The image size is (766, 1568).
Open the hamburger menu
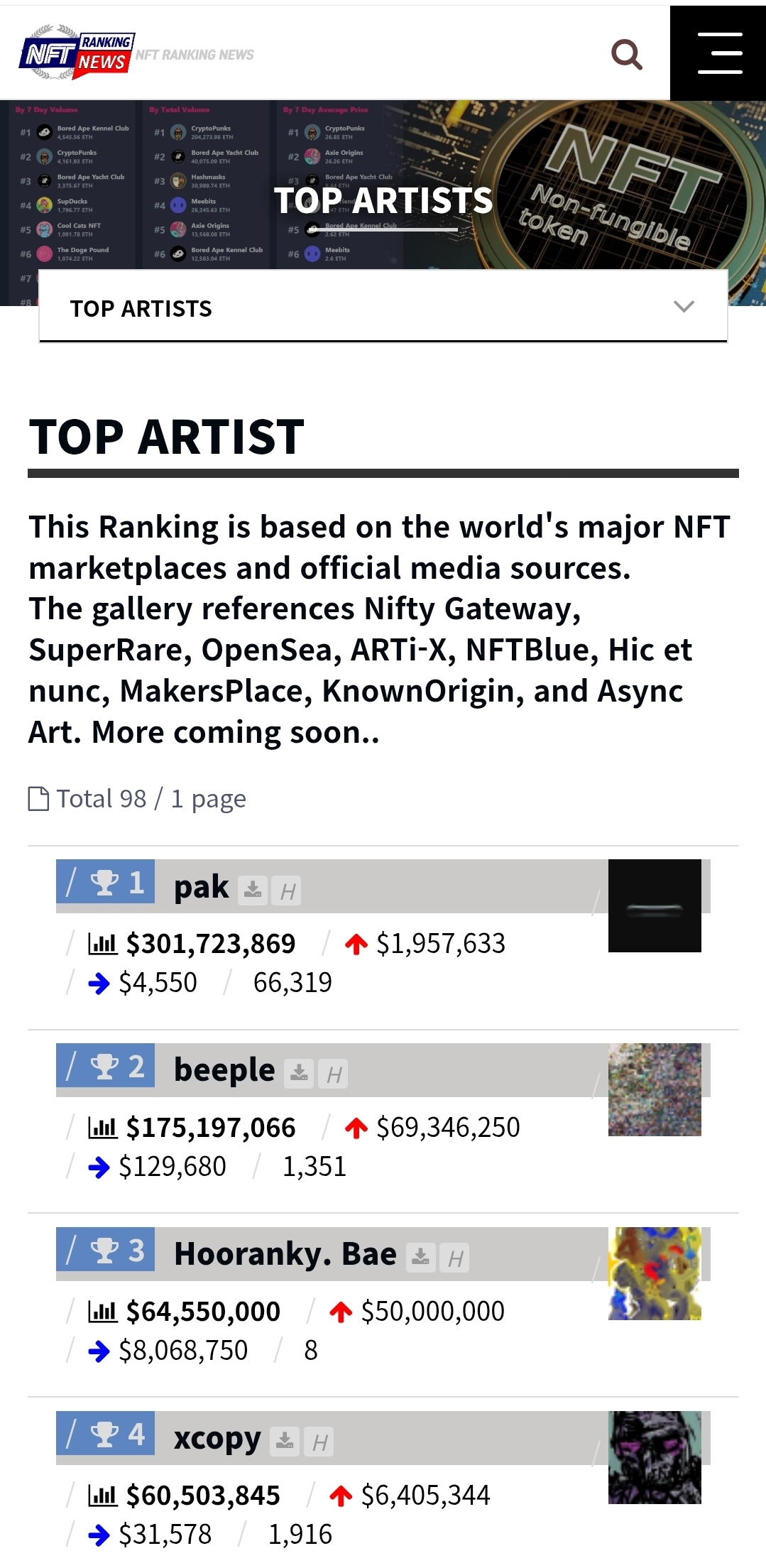[719, 53]
